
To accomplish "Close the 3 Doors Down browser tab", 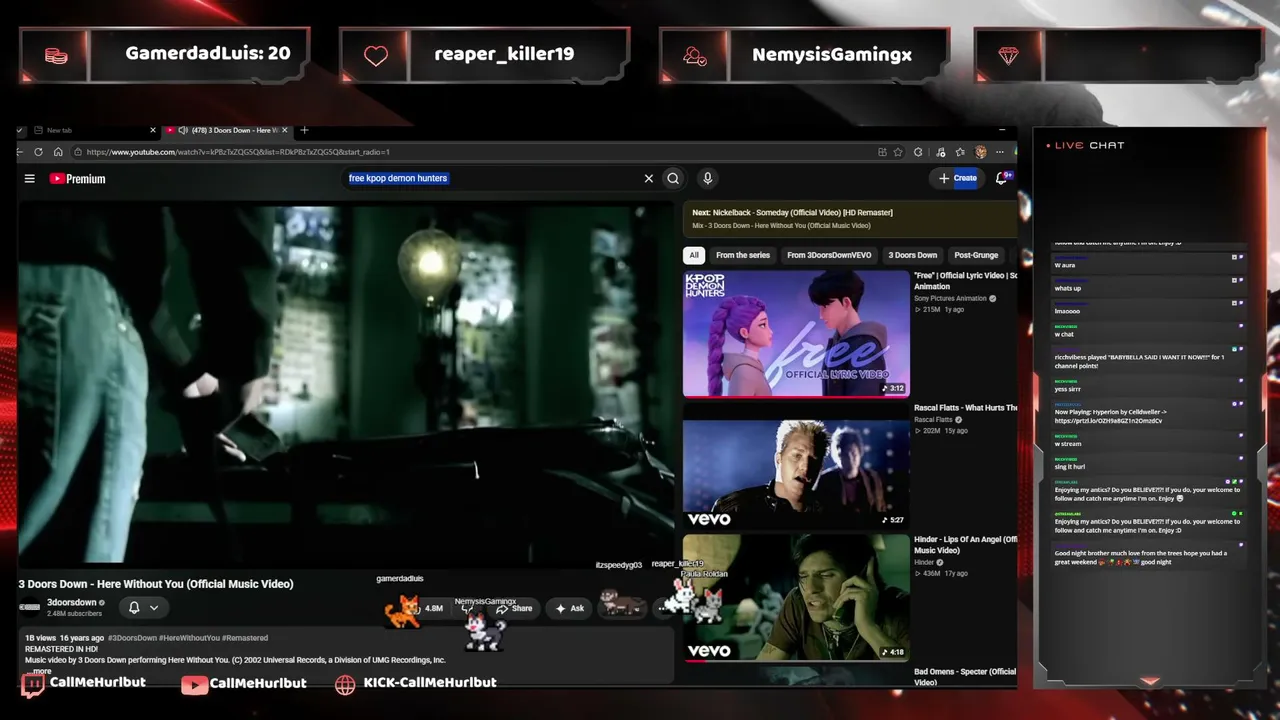I will point(285,130).
